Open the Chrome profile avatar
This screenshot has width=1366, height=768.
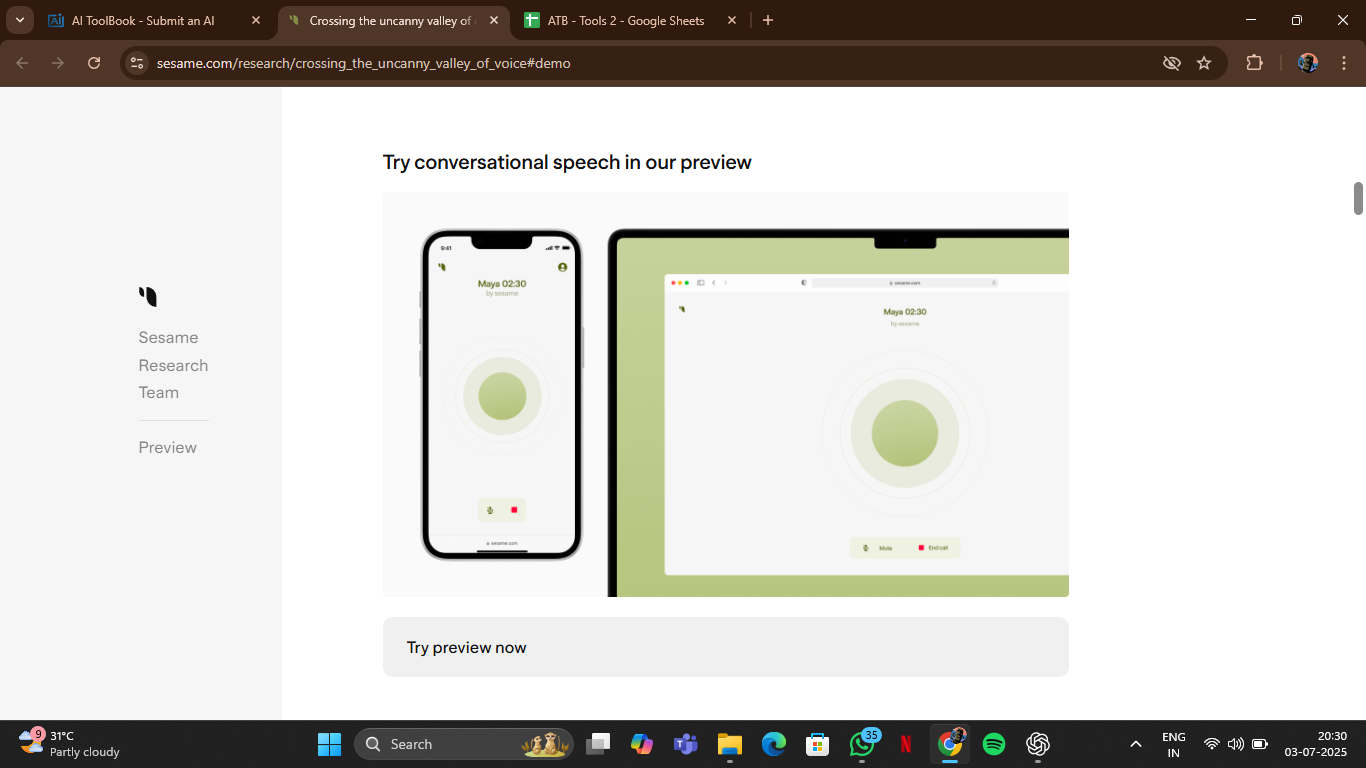tap(1308, 63)
